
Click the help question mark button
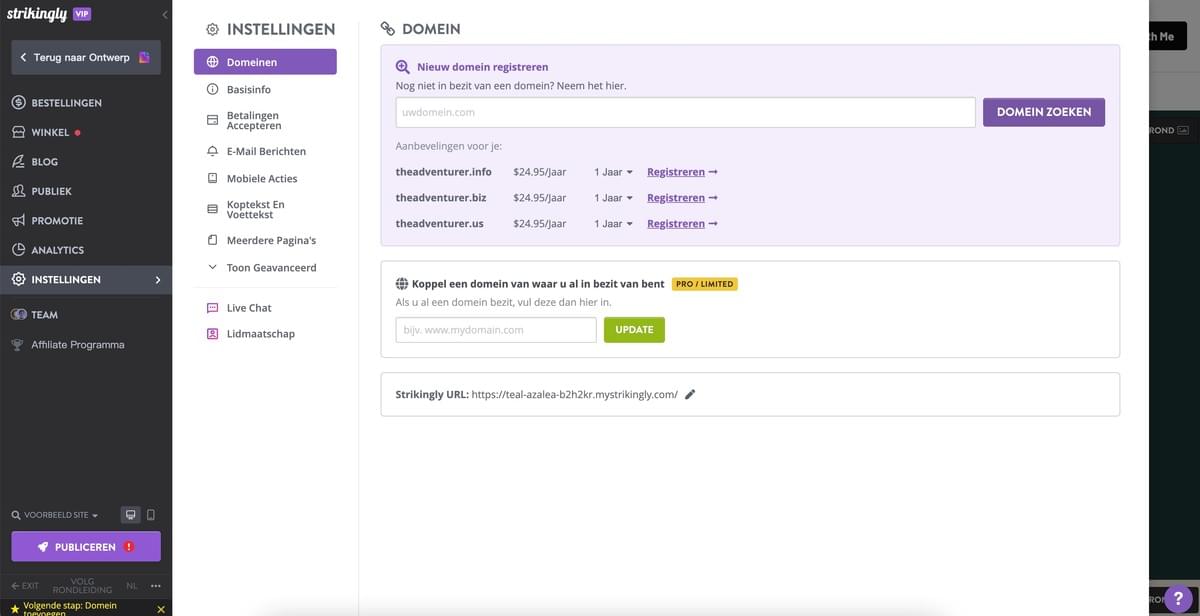1179,598
